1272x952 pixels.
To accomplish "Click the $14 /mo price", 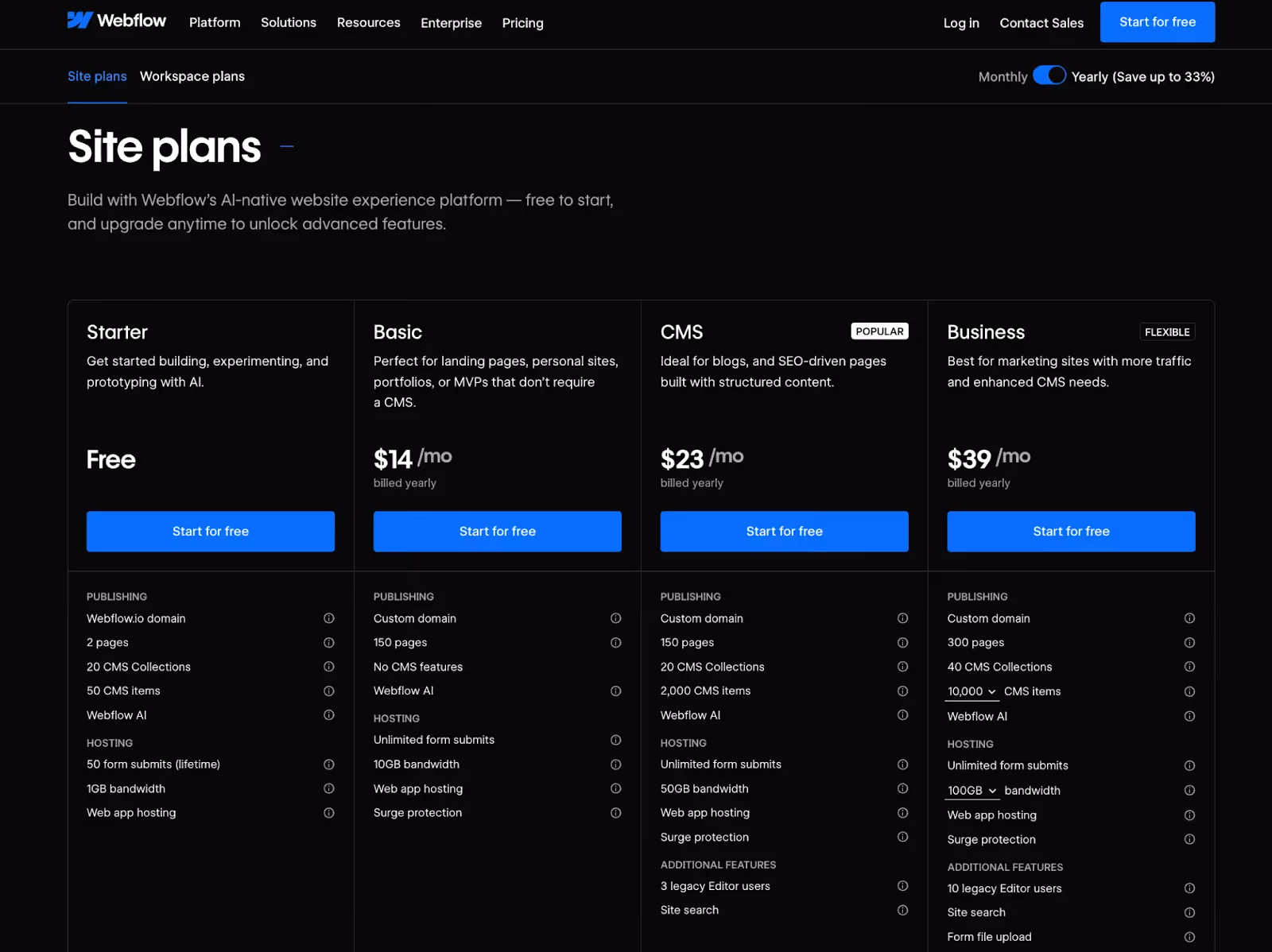I will (x=413, y=459).
